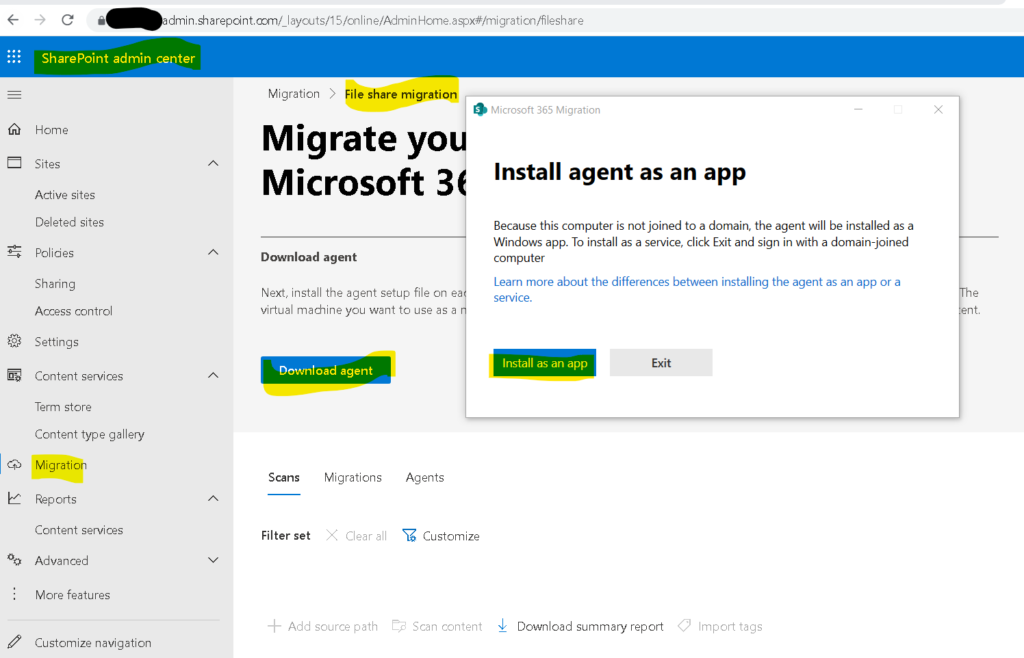1024x658 pixels.
Task: Click the Download agent heading text
Action: [309, 257]
